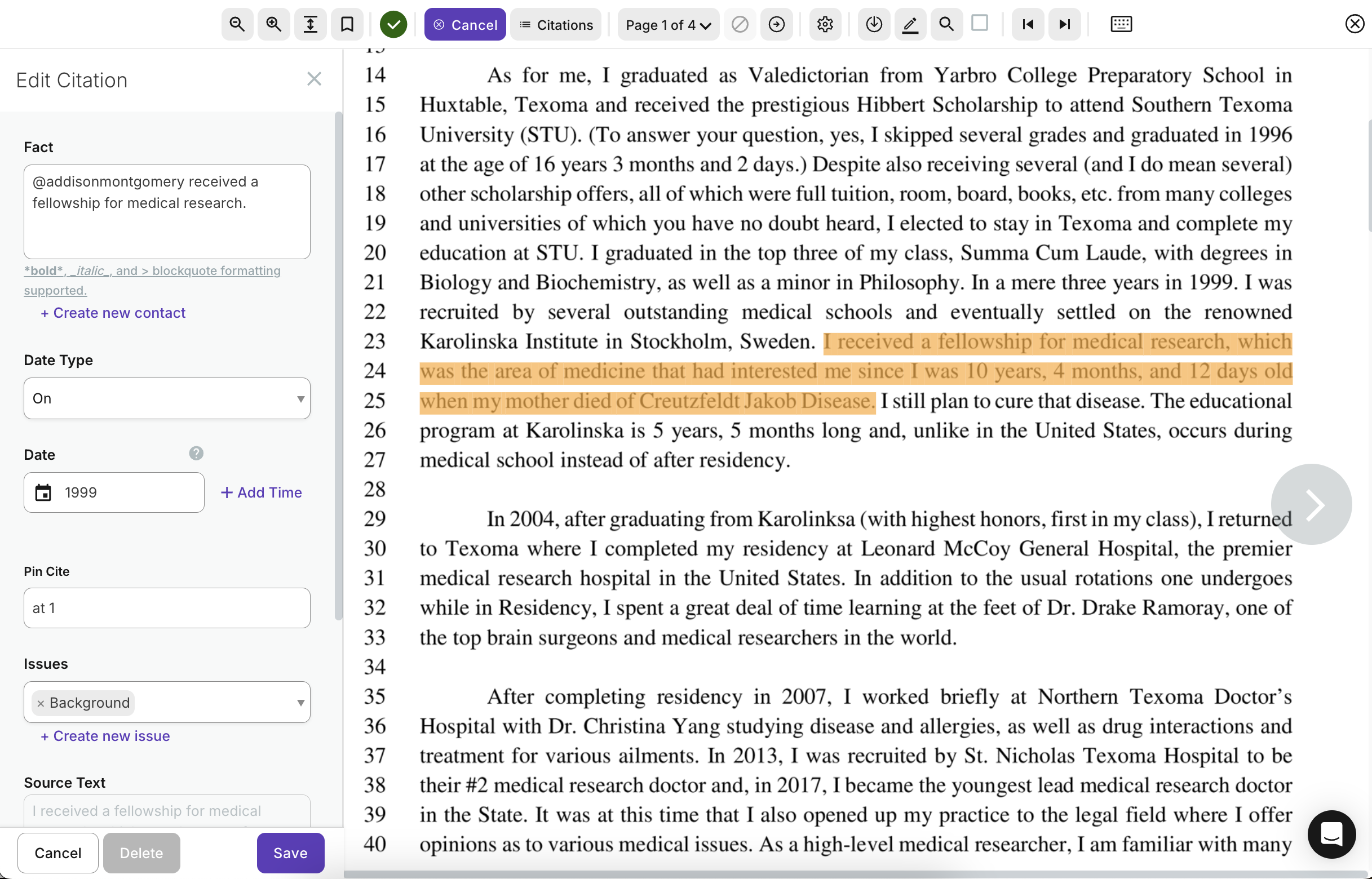Click the download document icon

coord(874,25)
